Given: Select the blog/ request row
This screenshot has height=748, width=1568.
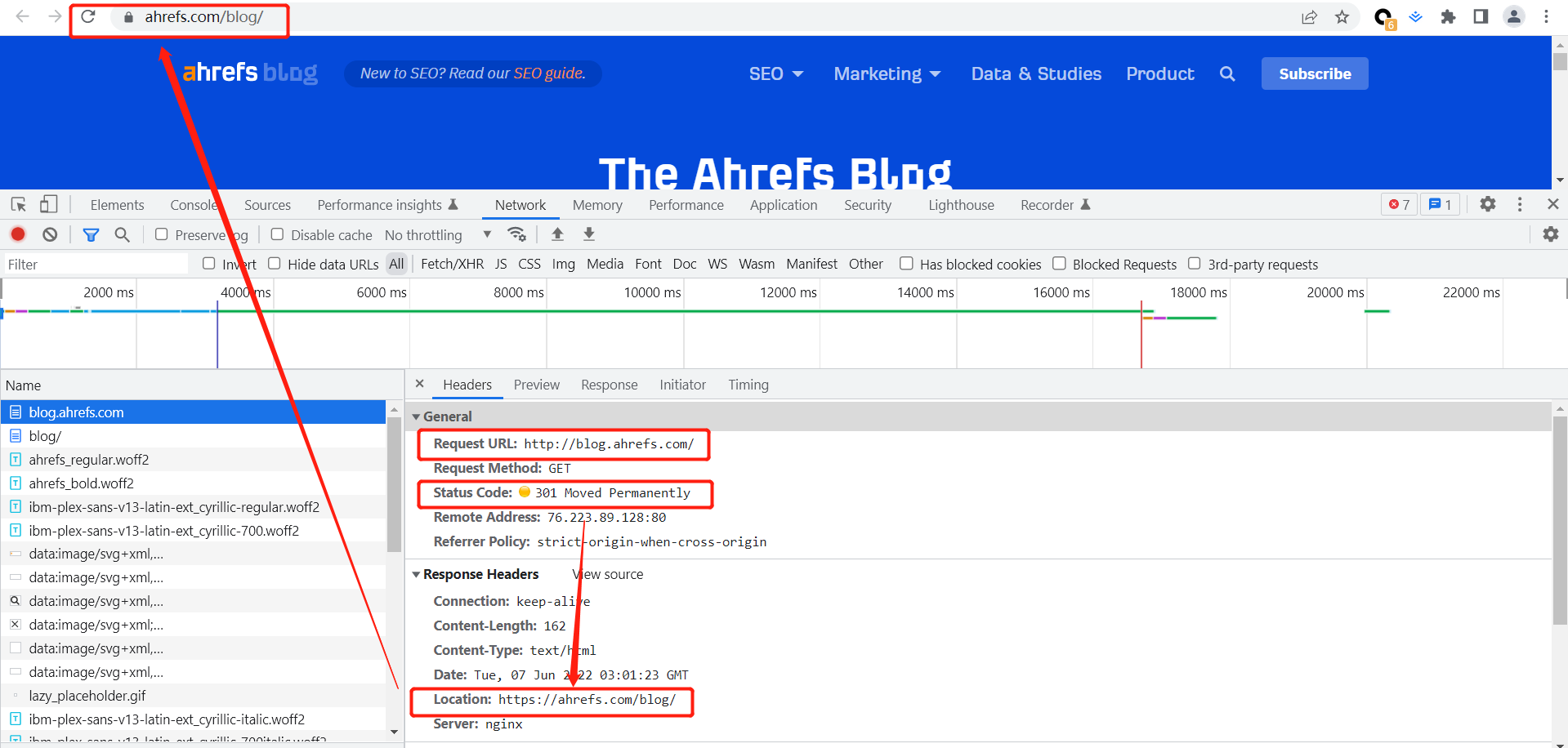Looking at the screenshot, I should click(x=193, y=436).
